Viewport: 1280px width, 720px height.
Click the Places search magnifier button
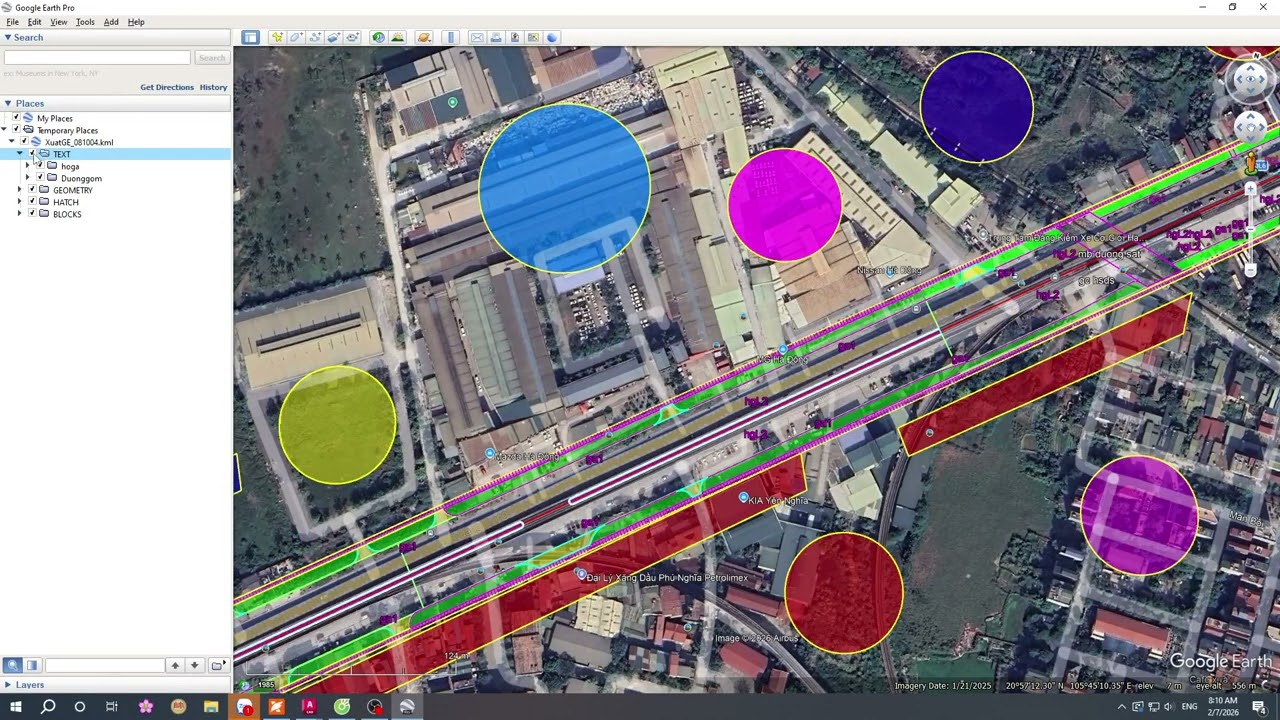point(12,665)
